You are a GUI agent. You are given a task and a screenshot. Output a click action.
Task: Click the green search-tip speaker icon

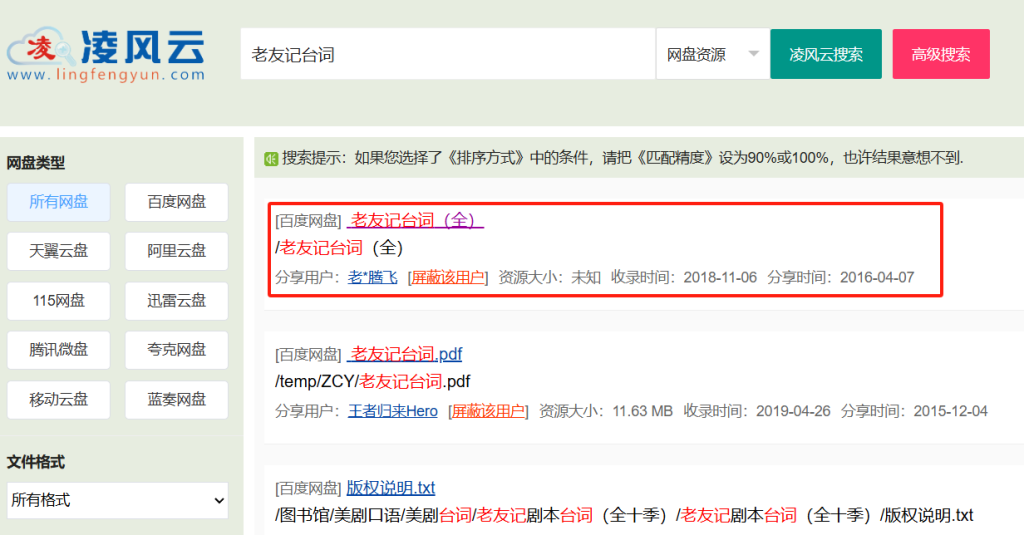pyautogui.click(x=271, y=158)
